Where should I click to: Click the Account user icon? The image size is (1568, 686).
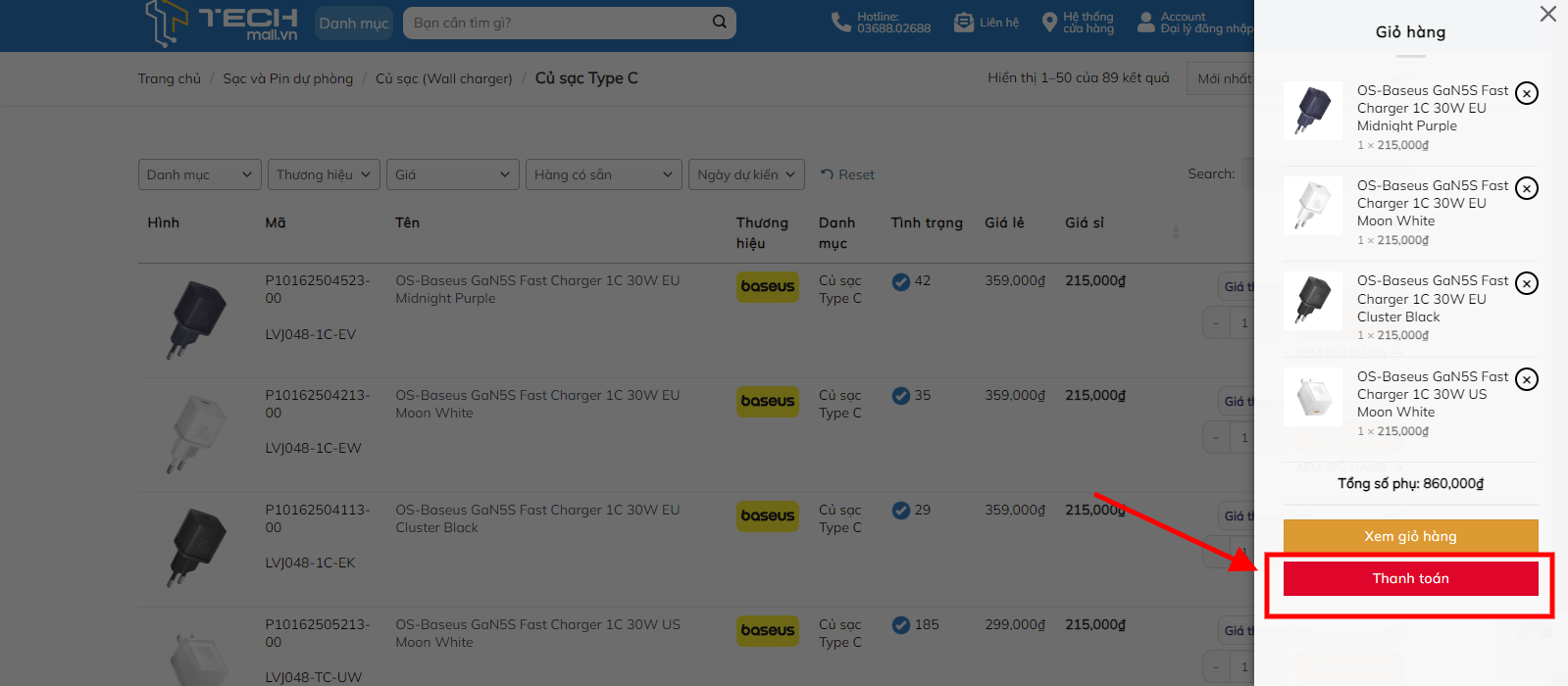[1145, 23]
